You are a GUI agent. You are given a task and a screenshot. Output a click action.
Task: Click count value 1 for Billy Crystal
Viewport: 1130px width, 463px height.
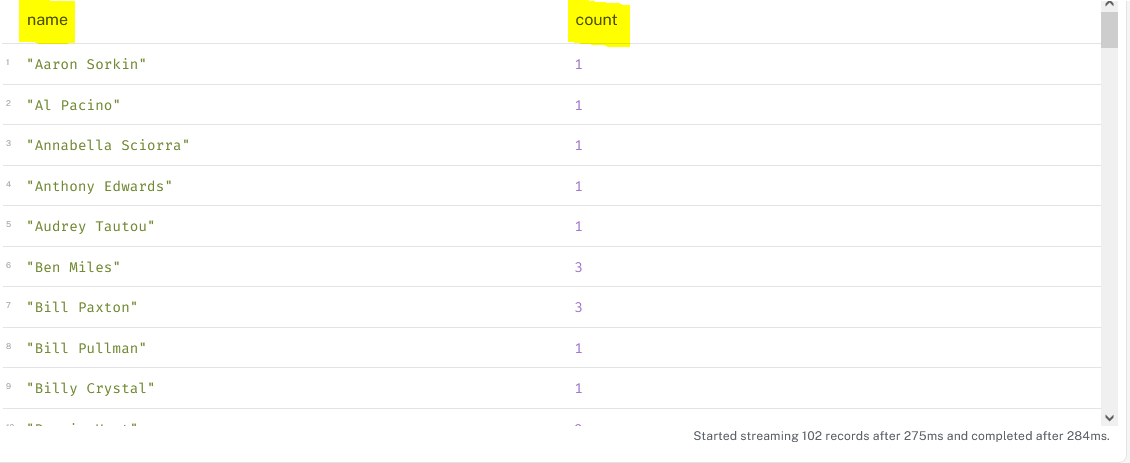click(578, 389)
